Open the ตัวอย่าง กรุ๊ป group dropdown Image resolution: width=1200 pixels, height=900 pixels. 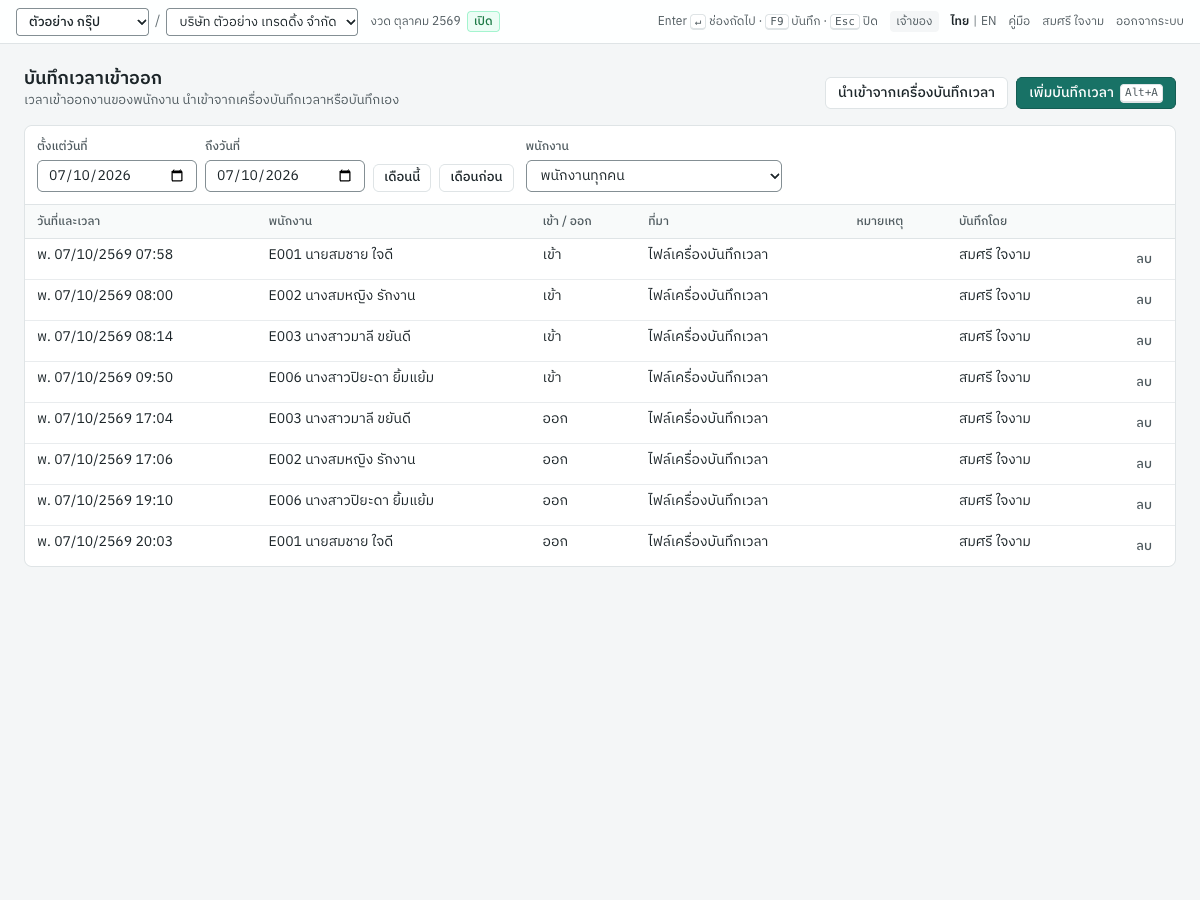pyautogui.click(x=82, y=22)
